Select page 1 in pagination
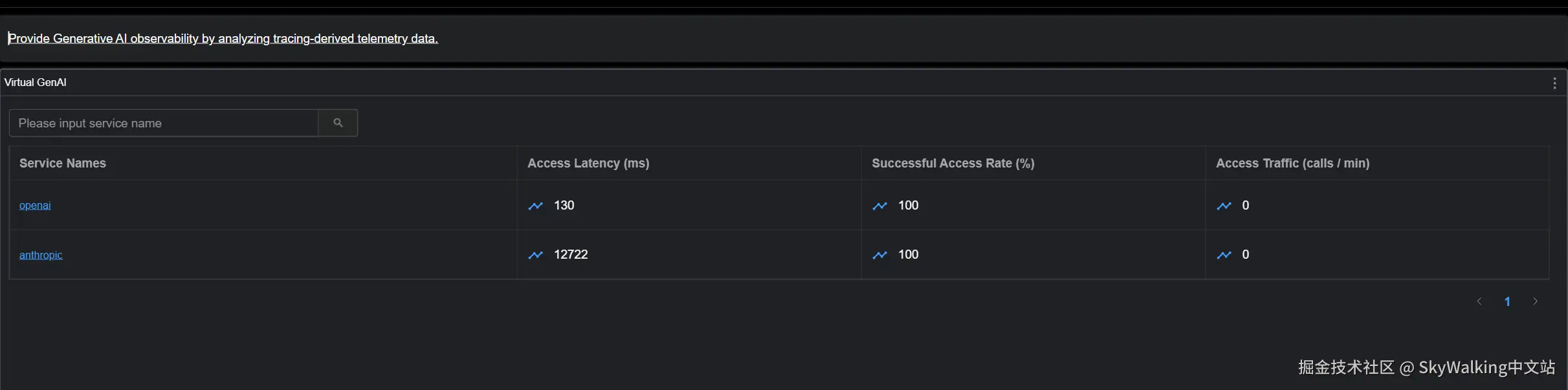This screenshot has width=1568, height=390. click(x=1508, y=301)
